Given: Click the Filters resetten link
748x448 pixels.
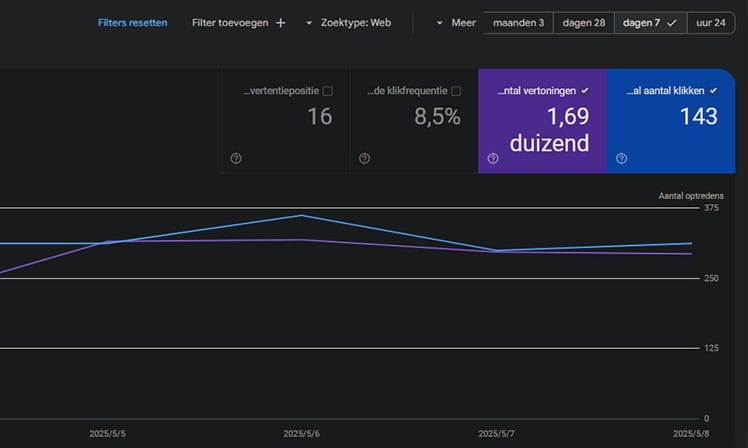Looking at the screenshot, I should [132, 23].
